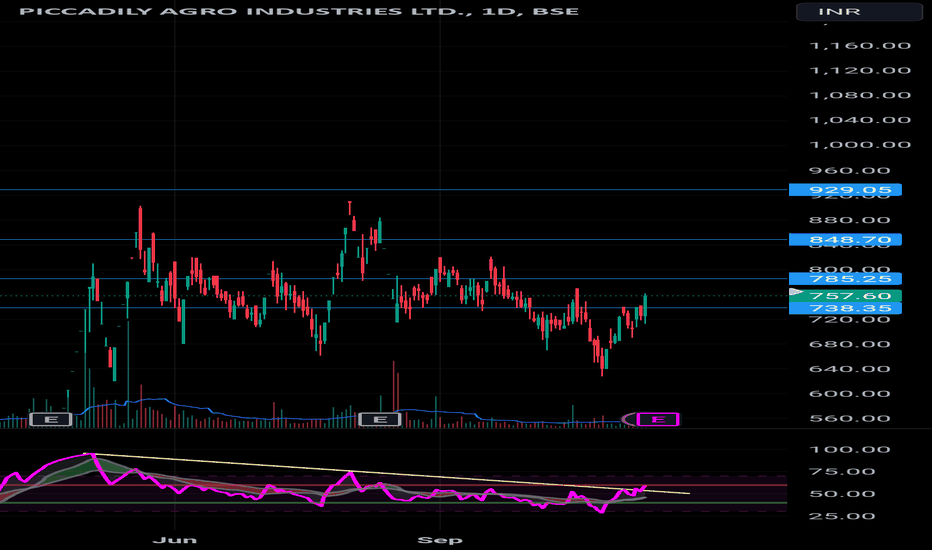The width and height of the screenshot is (932, 550).
Task: Select the blue horizontal line at 929.05
Action: click(x=393, y=190)
